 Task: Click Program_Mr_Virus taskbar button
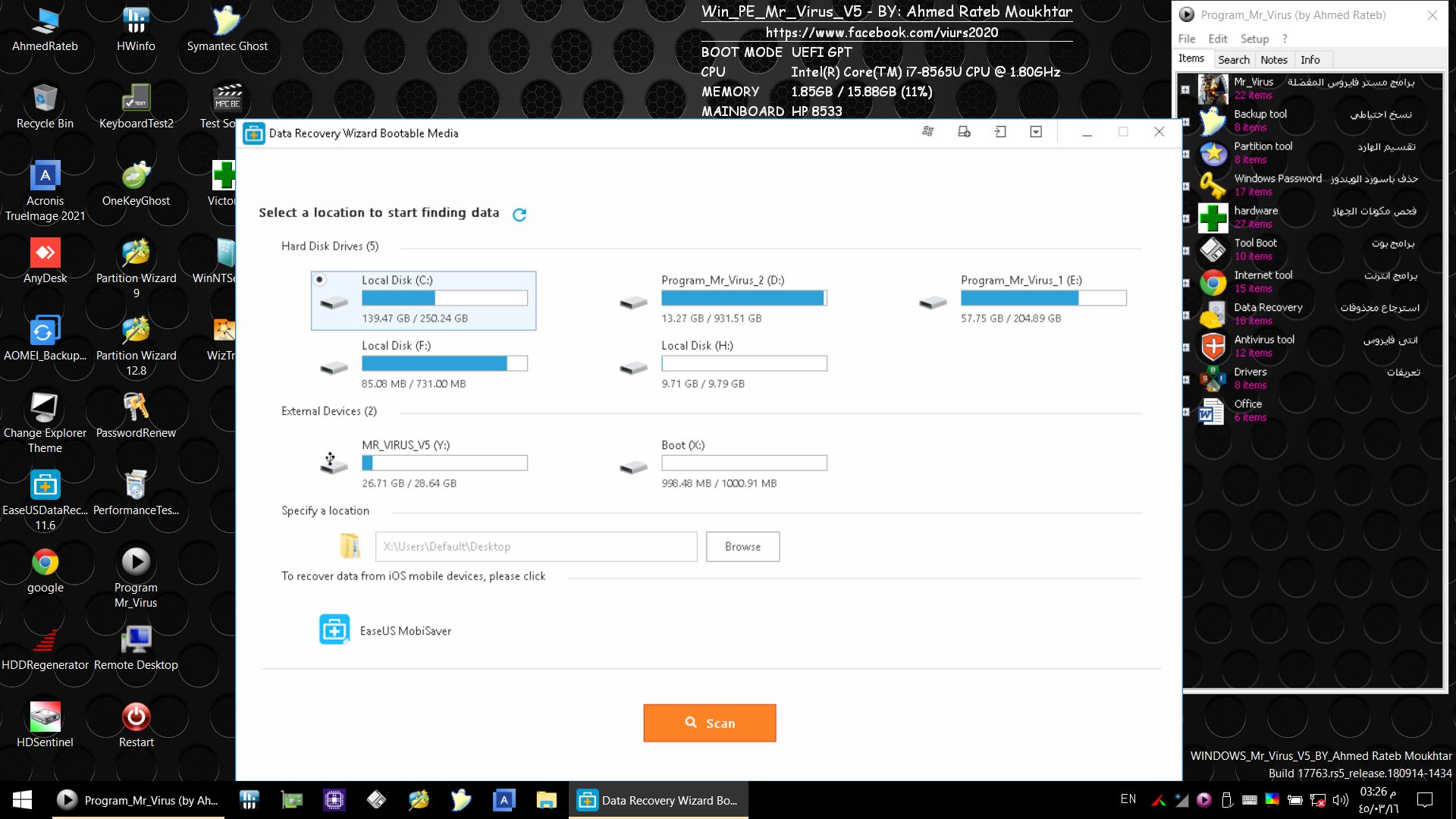click(138, 800)
